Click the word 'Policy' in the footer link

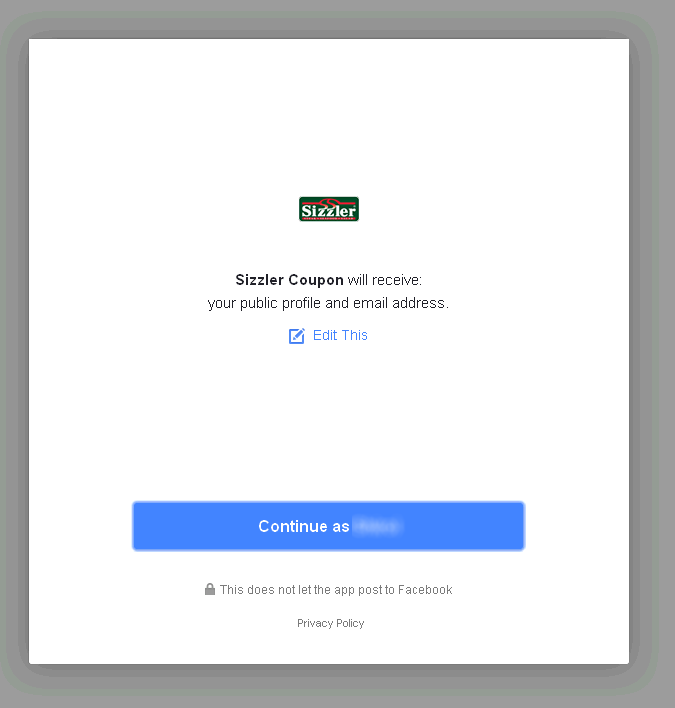350,623
